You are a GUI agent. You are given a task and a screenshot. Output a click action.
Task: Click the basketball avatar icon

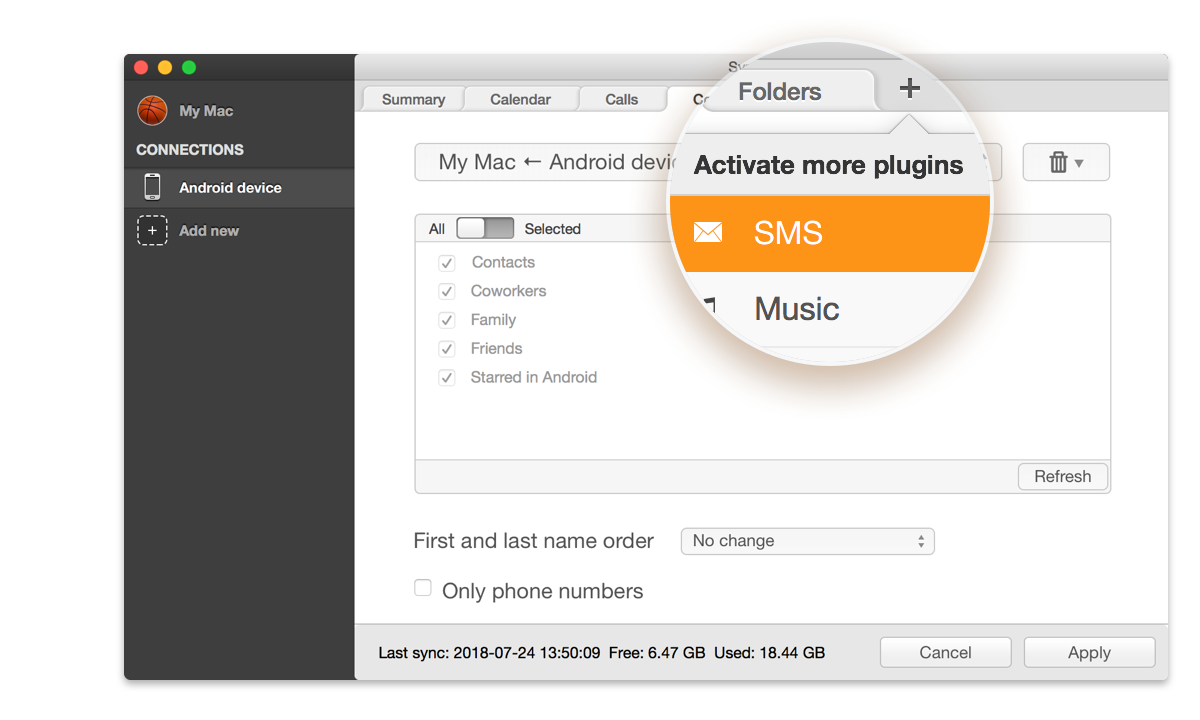point(152,110)
